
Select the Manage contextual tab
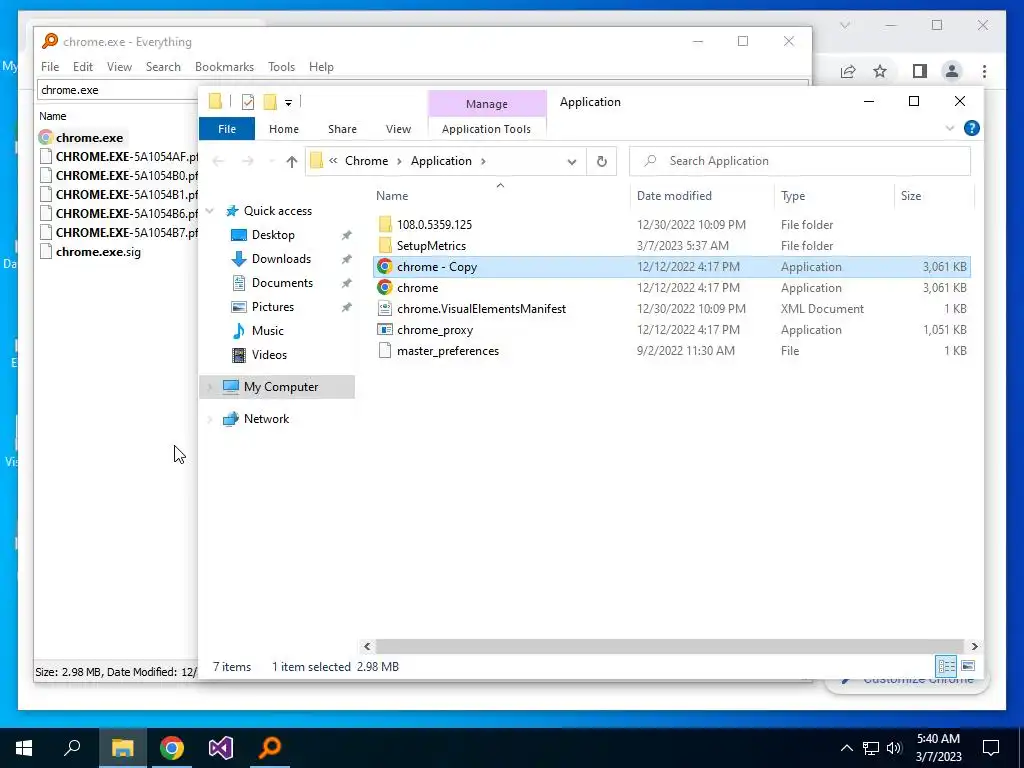[487, 104]
